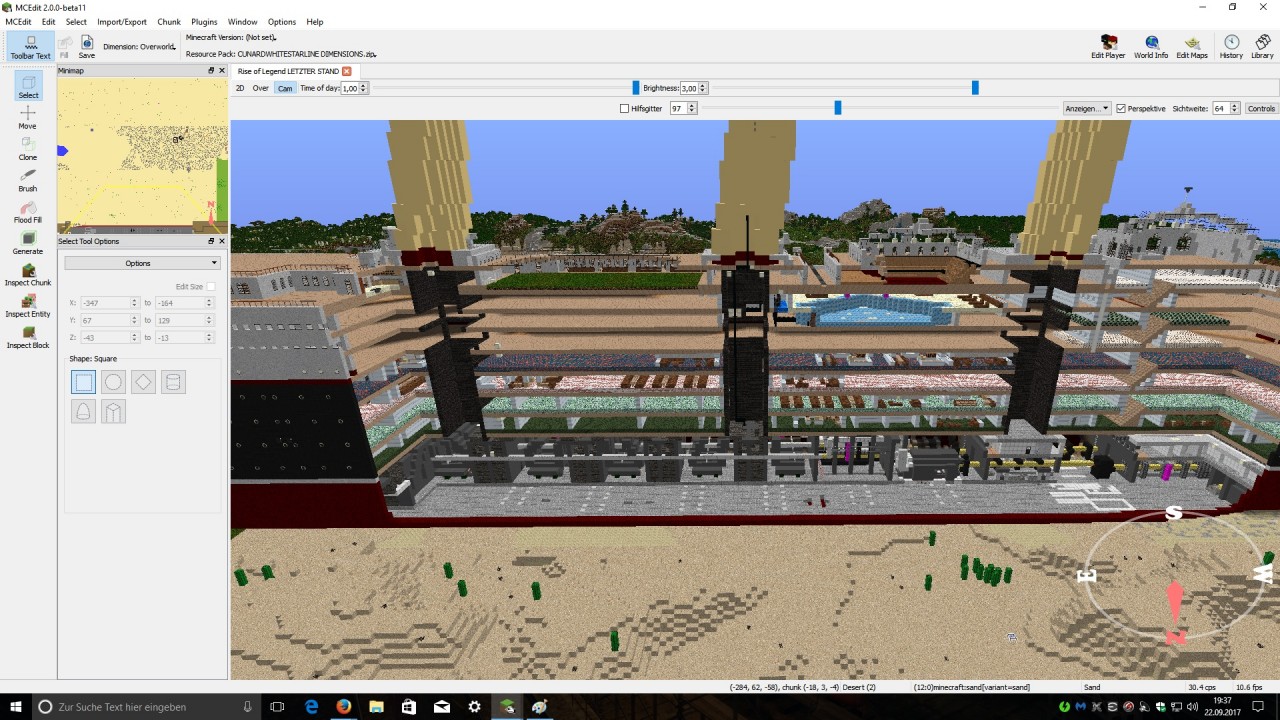The width and height of the screenshot is (1280, 720).
Task: Select the Move tool
Action: 27,117
